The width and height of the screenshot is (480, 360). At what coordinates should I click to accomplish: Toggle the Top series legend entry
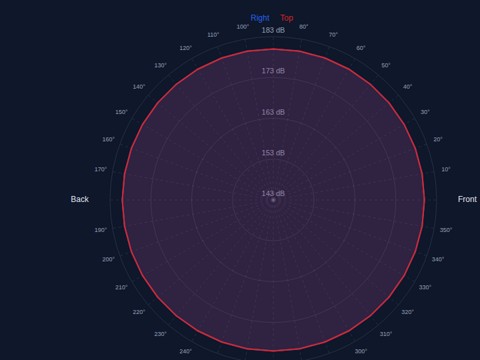[287, 18]
